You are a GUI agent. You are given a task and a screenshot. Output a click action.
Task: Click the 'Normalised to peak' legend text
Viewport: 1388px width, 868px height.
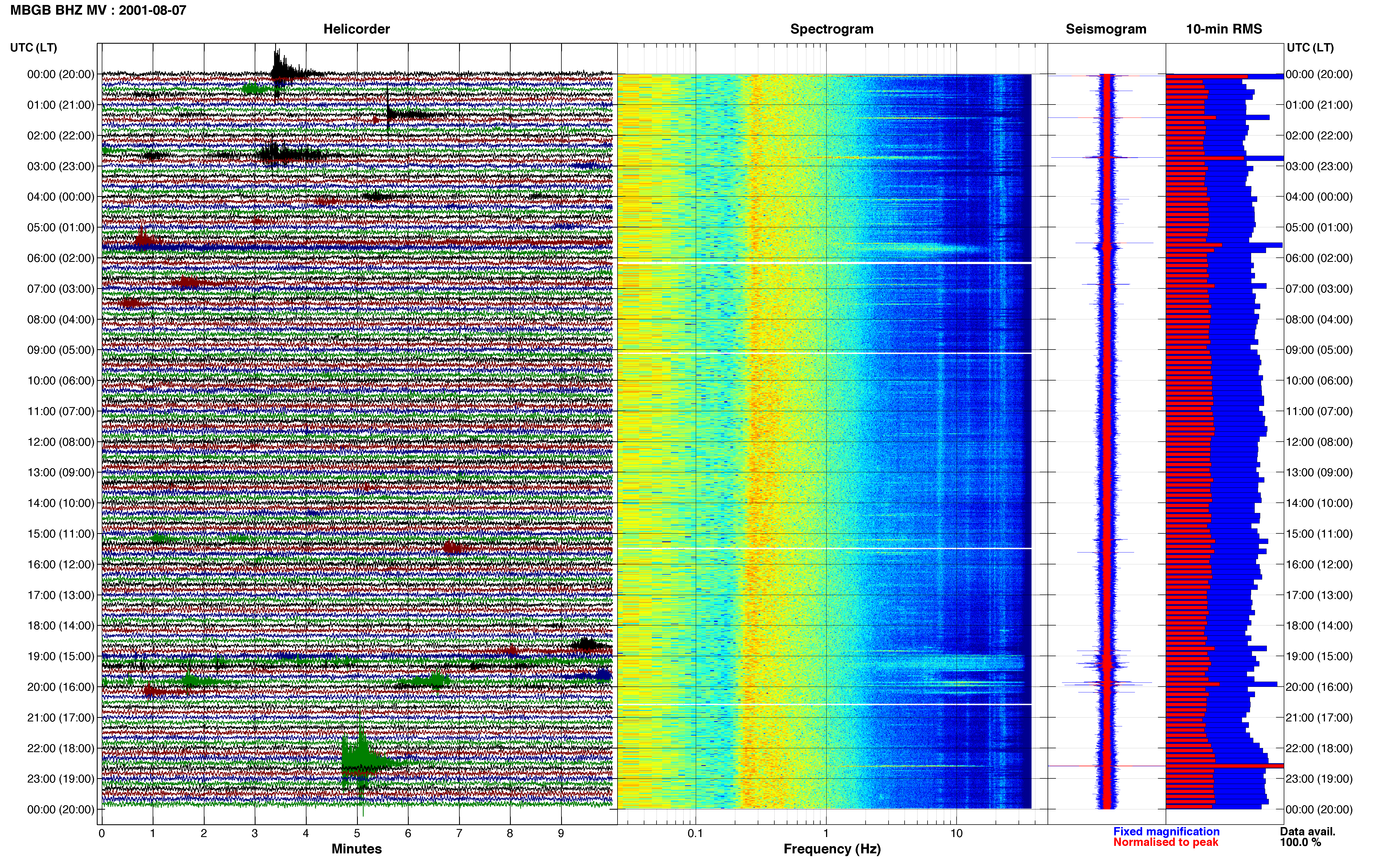pyautogui.click(x=1165, y=842)
